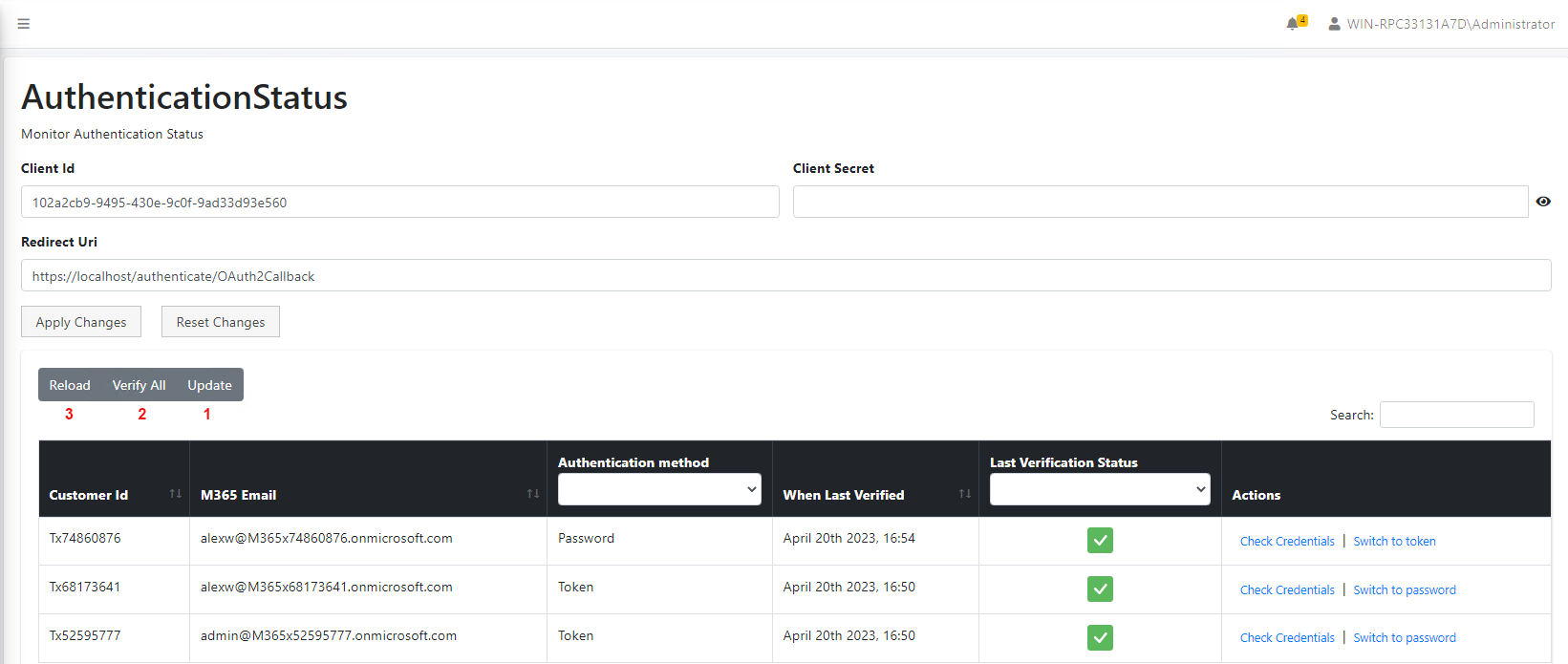The width and height of the screenshot is (1568, 664).
Task: Click Switch to token for Tx74860876
Action: coord(1394,542)
